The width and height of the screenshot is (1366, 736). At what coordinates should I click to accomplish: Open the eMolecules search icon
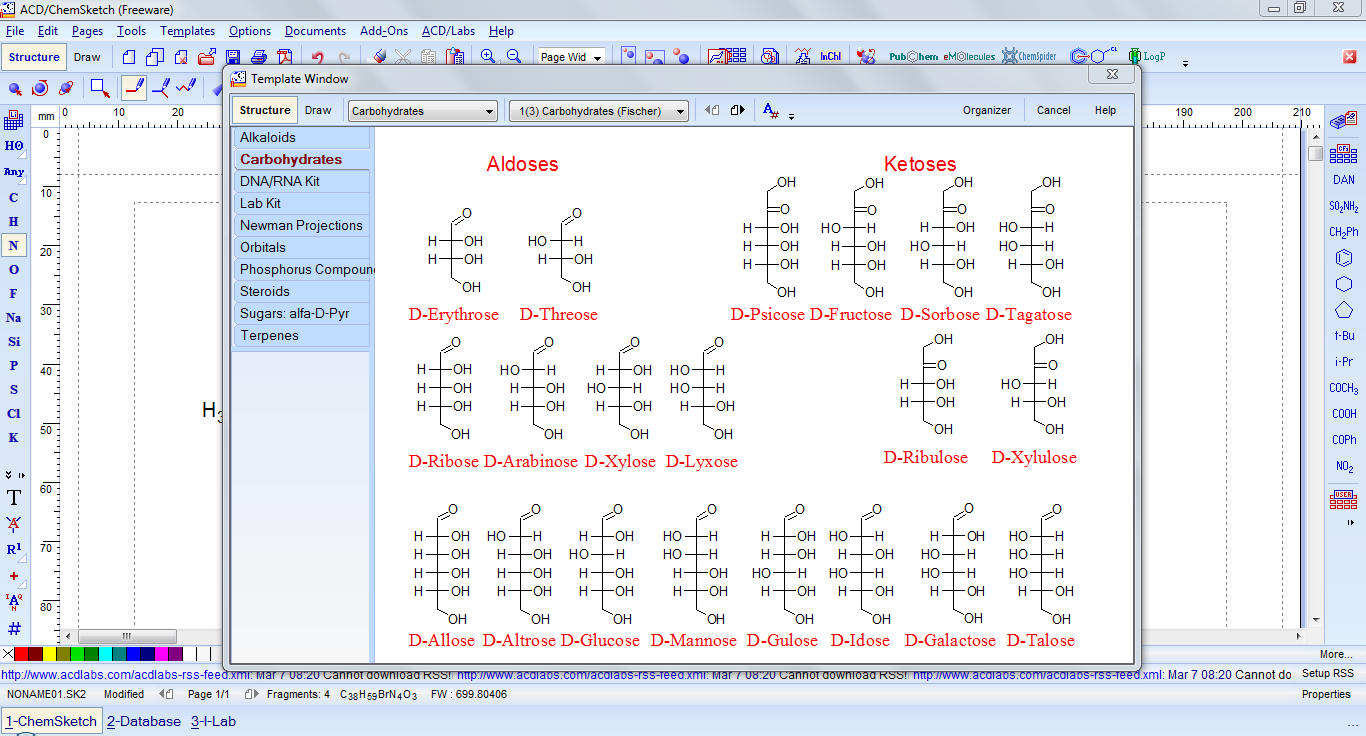[x=969, y=57]
